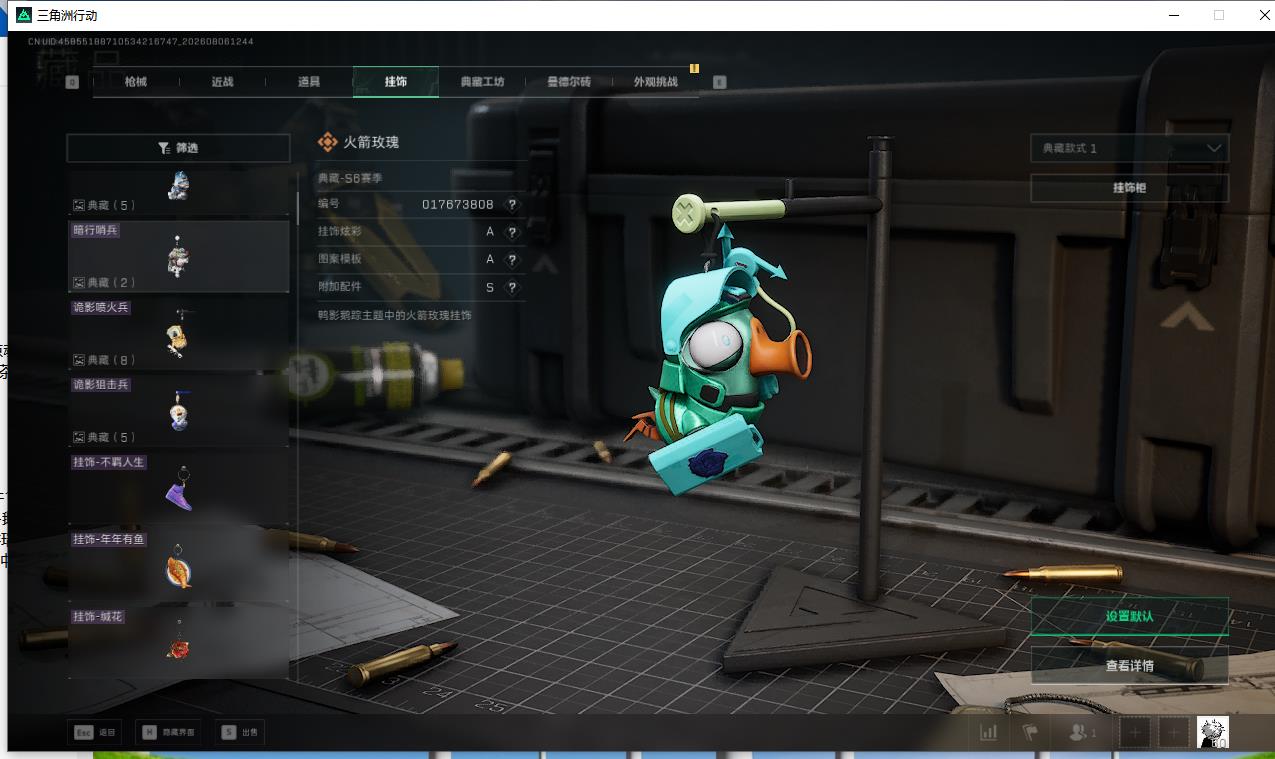Switch to the 枪械 tab
Screen dimensions: 1275x759
[136, 82]
